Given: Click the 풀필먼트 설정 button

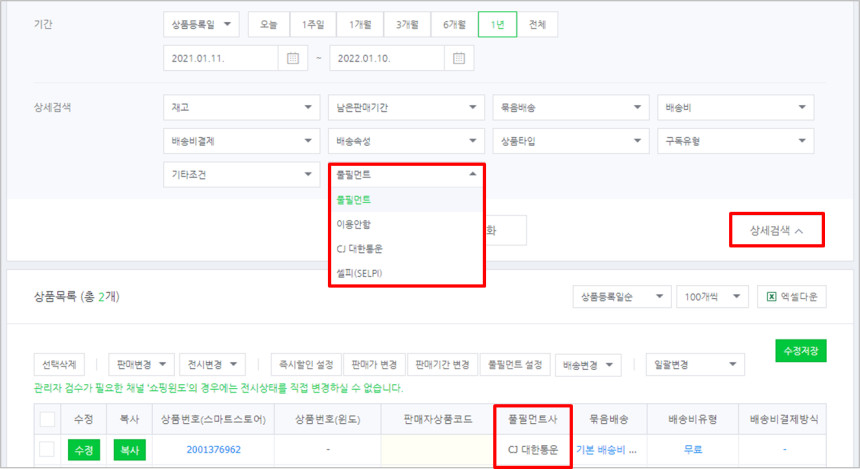Looking at the screenshot, I should click(x=515, y=365).
